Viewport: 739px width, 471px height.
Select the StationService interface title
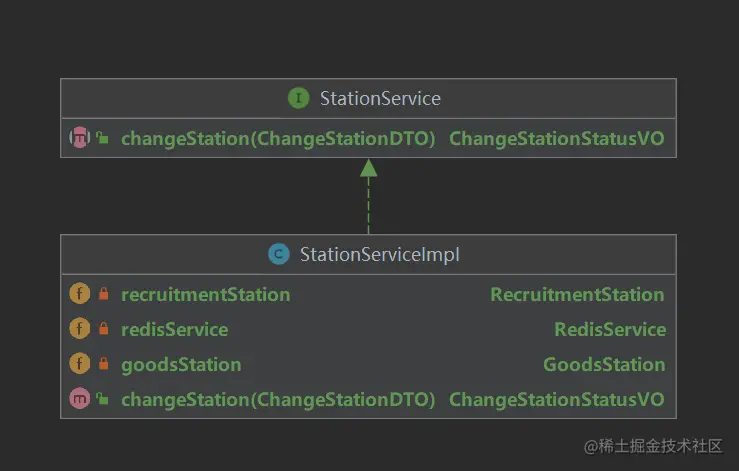tap(380, 98)
